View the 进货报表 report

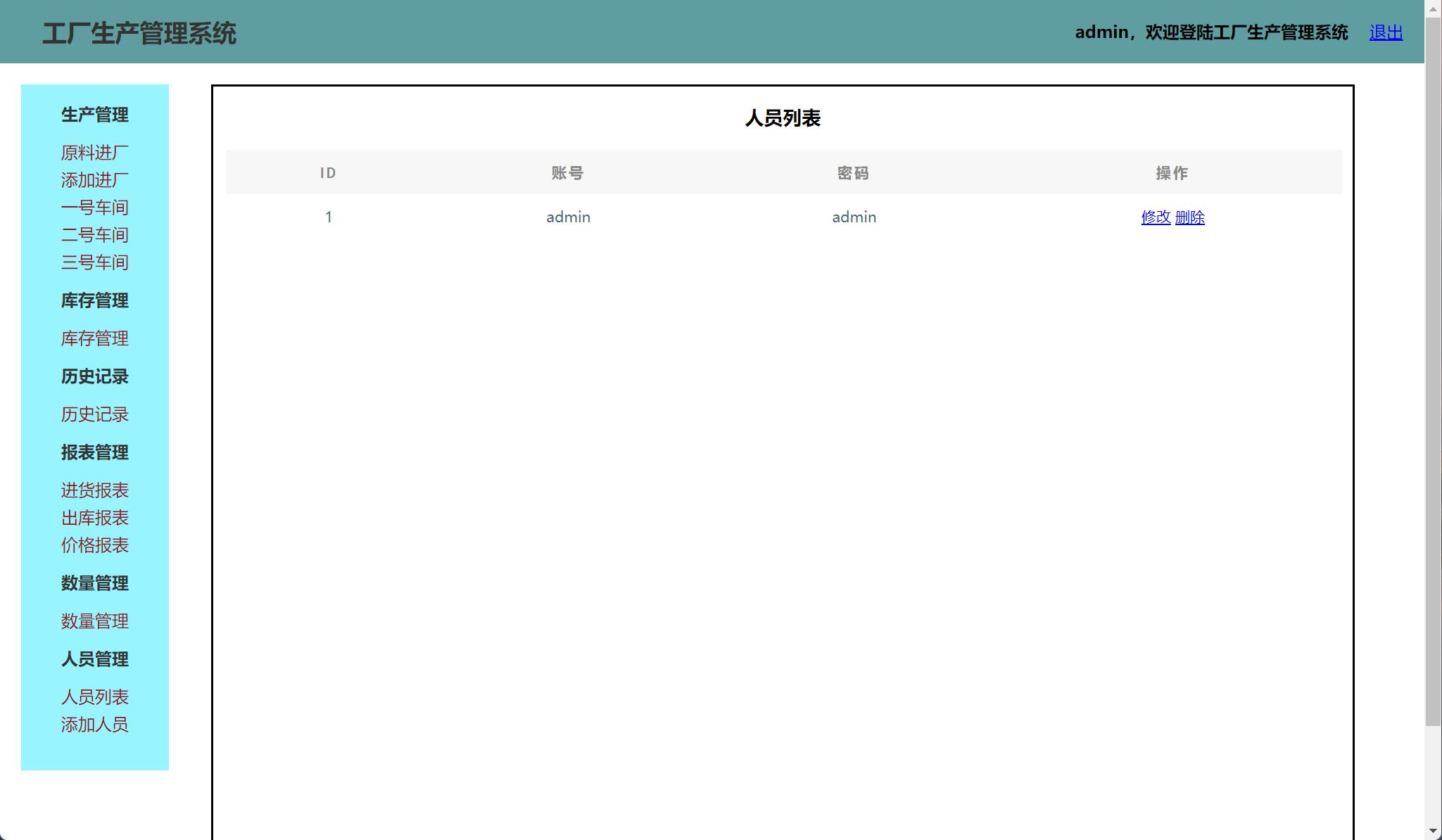click(94, 490)
